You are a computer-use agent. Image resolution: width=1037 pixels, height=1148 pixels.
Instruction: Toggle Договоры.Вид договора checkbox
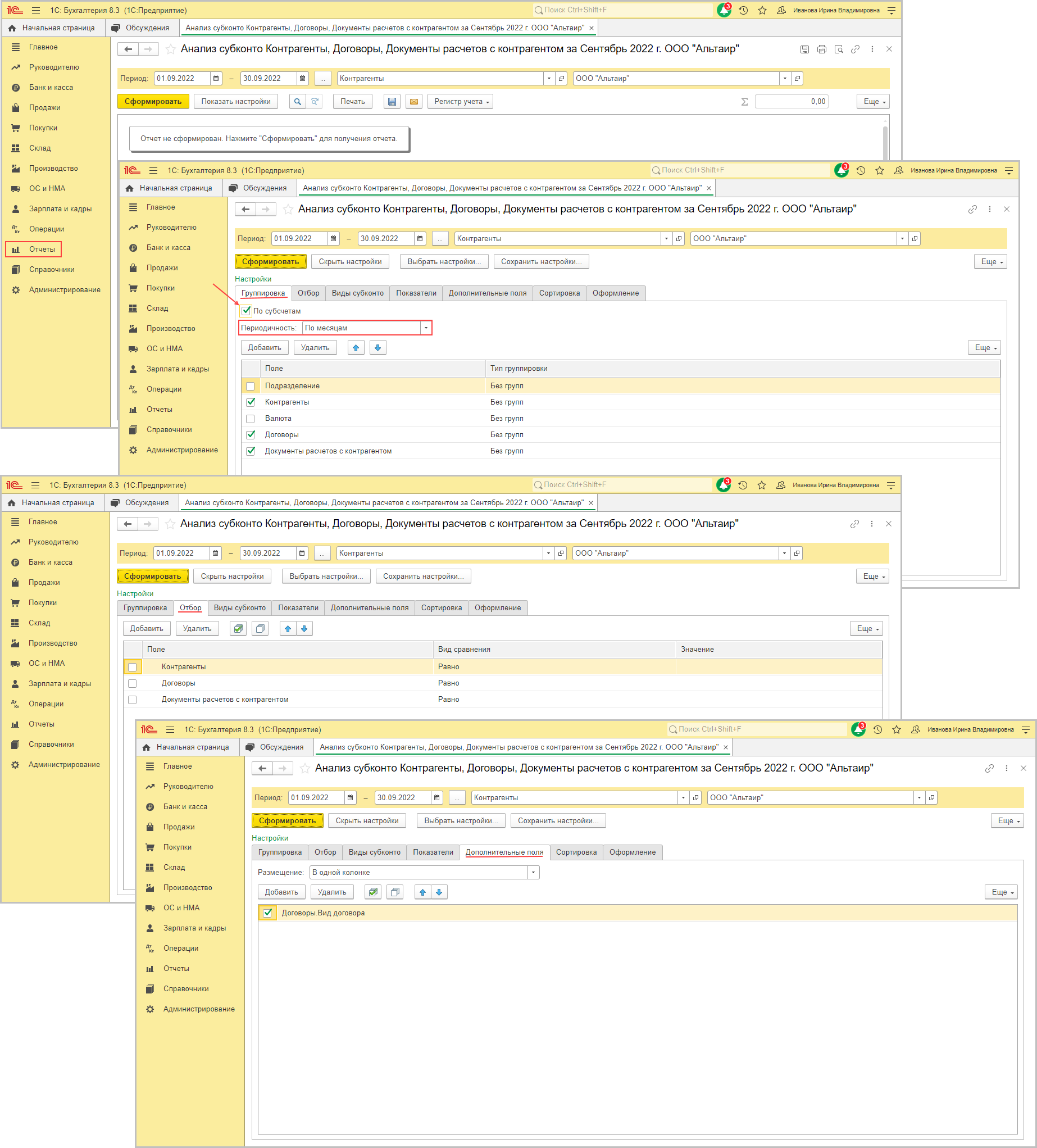pyautogui.click(x=267, y=913)
